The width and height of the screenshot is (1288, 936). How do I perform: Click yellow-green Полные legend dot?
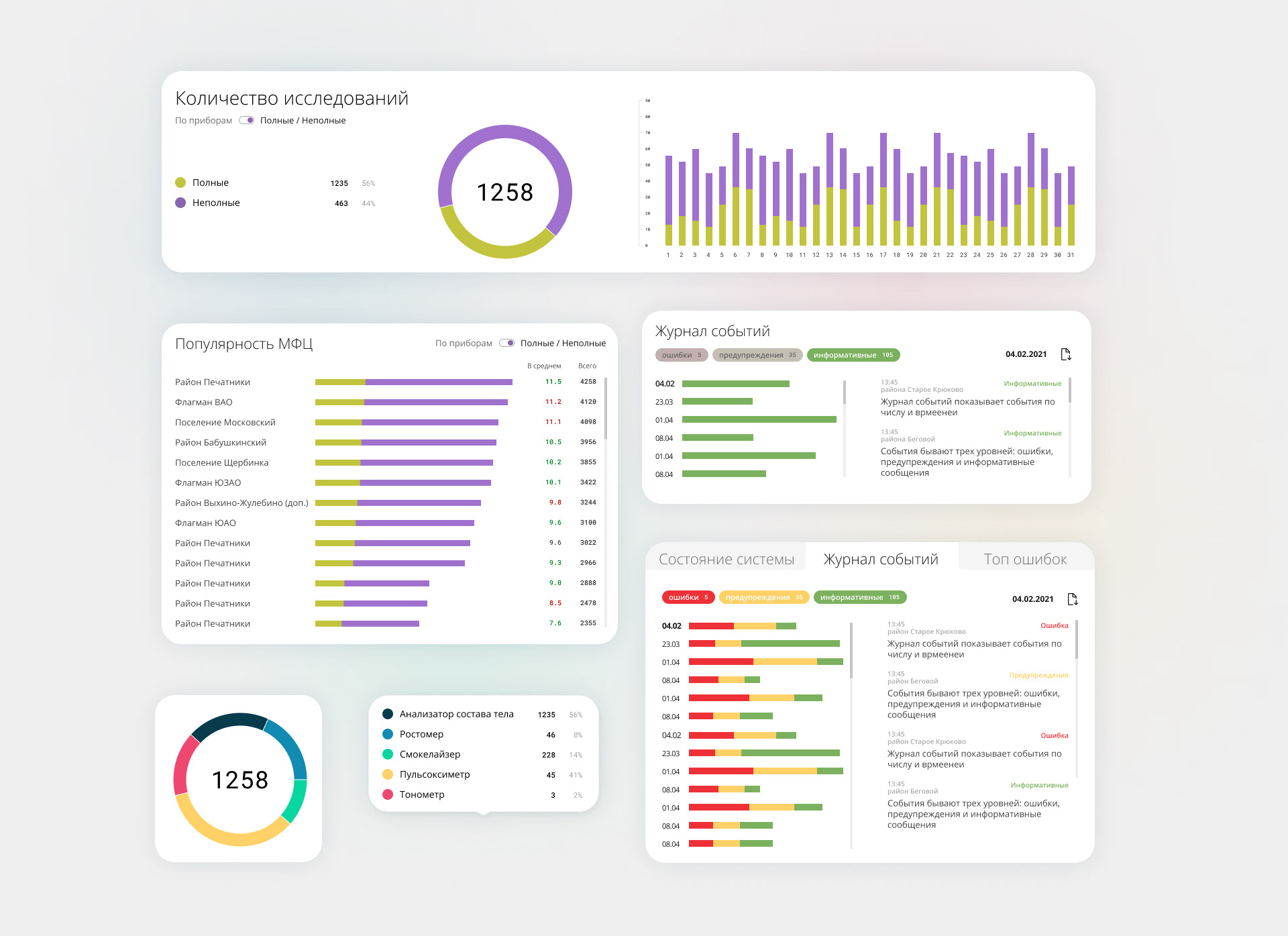(180, 183)
